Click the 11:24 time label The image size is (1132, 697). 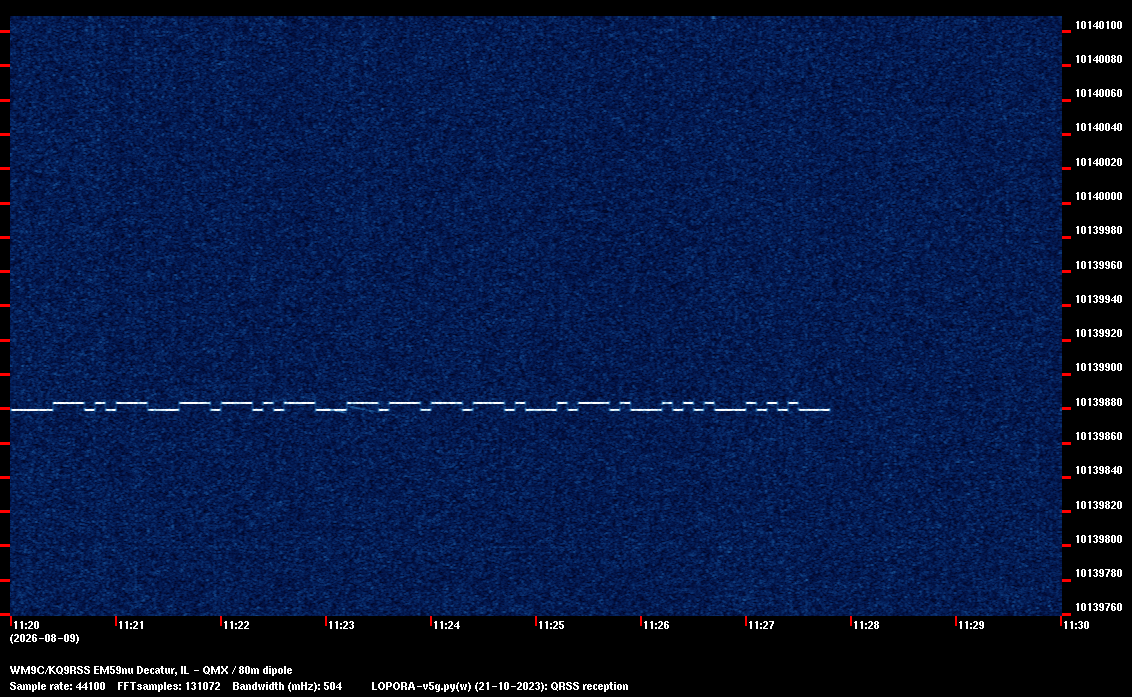coord(446,625)
